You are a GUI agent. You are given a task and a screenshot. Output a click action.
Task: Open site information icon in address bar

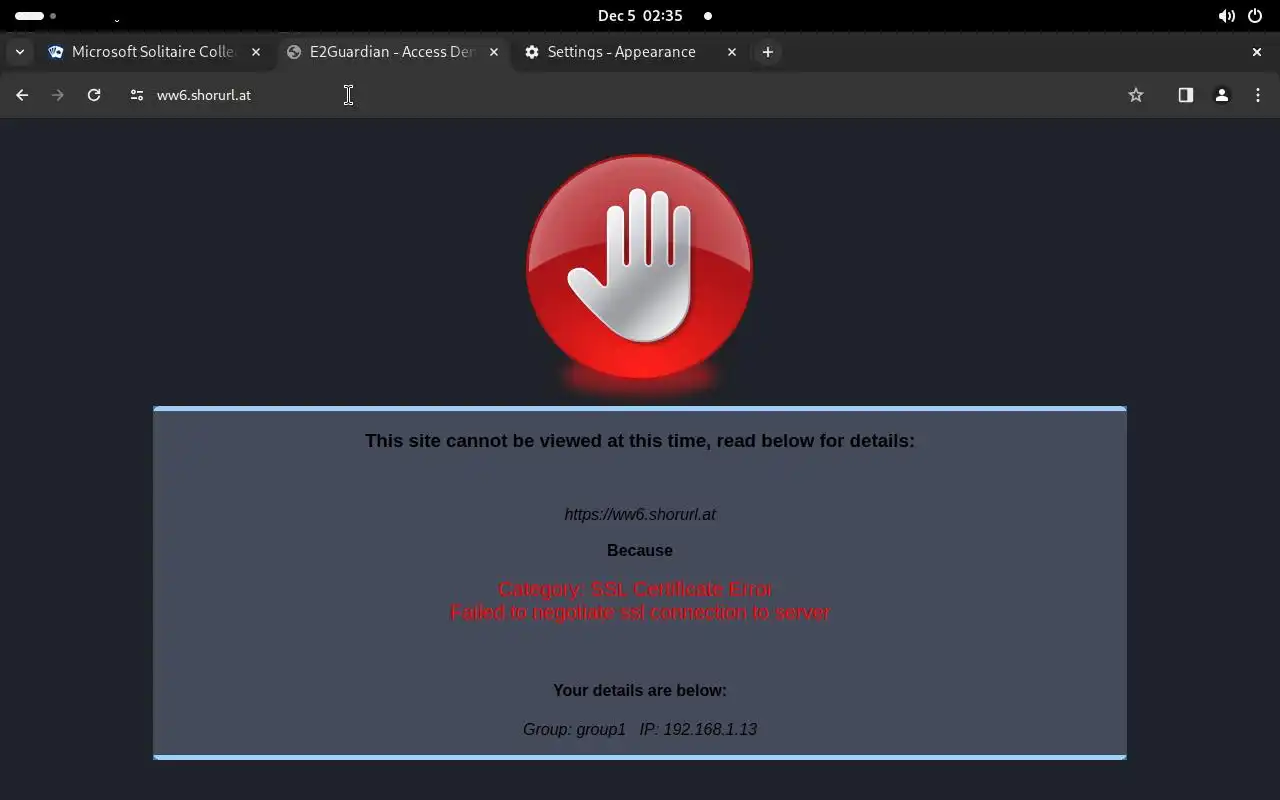click(x=137, y=95)
